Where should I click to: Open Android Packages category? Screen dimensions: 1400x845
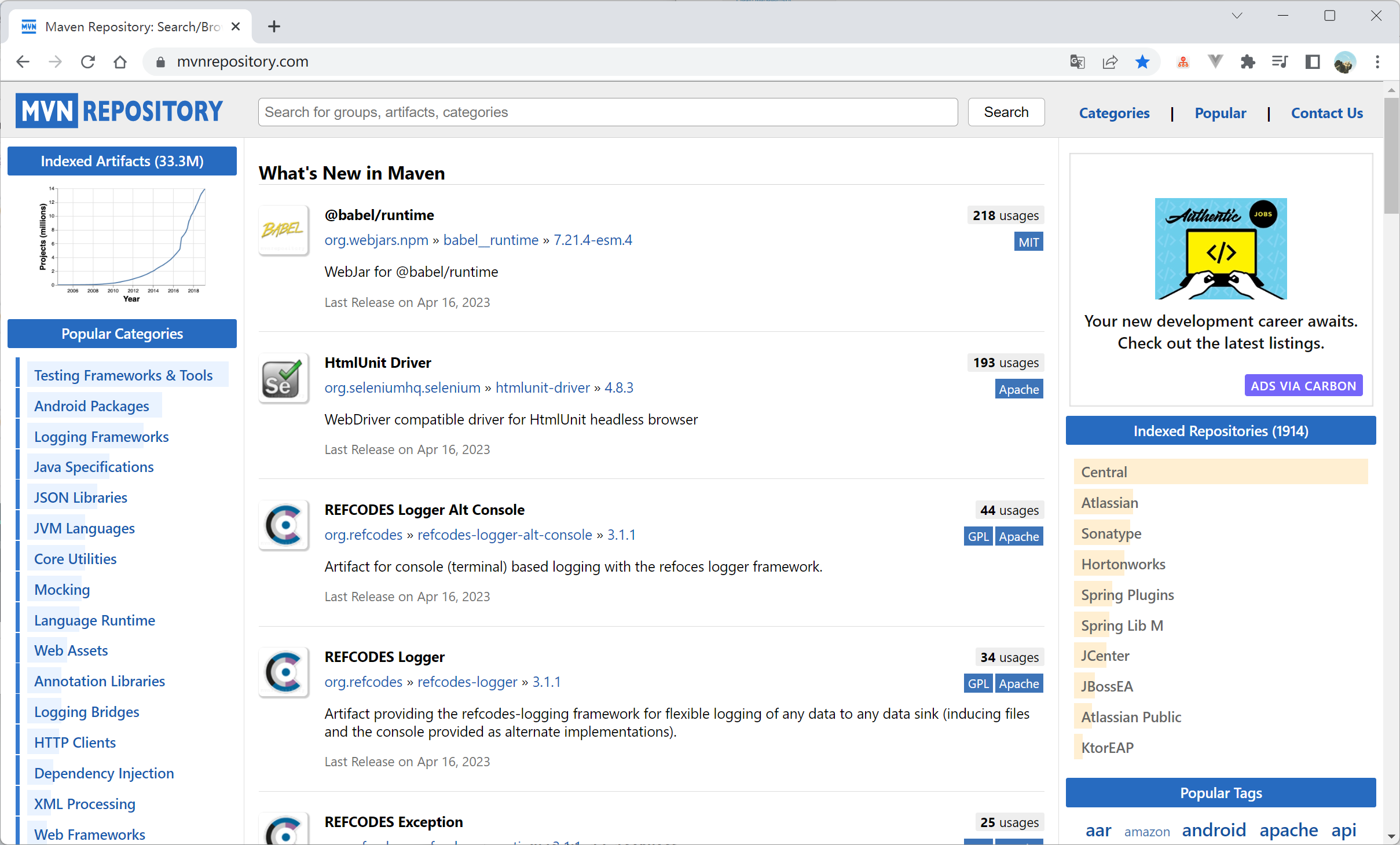click(91, 406)
